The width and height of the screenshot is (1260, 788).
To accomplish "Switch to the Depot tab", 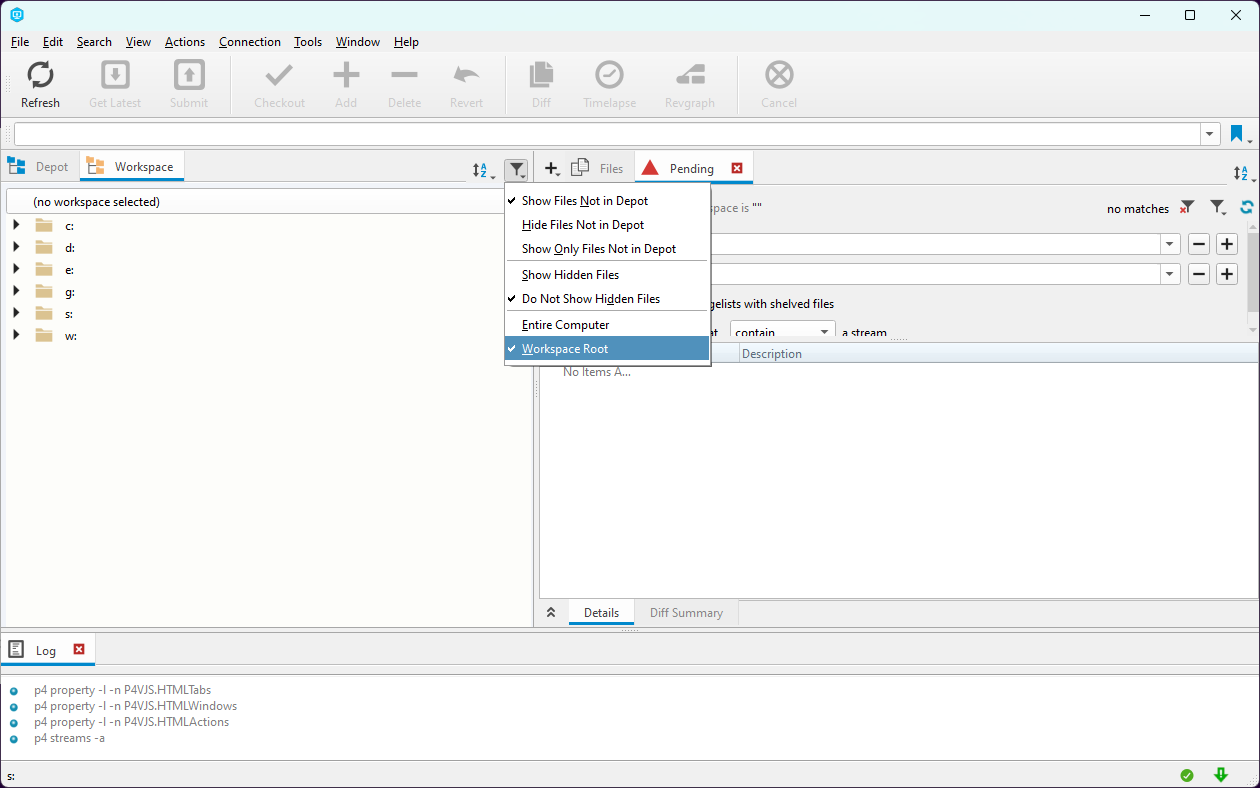I will coord(40,167).
